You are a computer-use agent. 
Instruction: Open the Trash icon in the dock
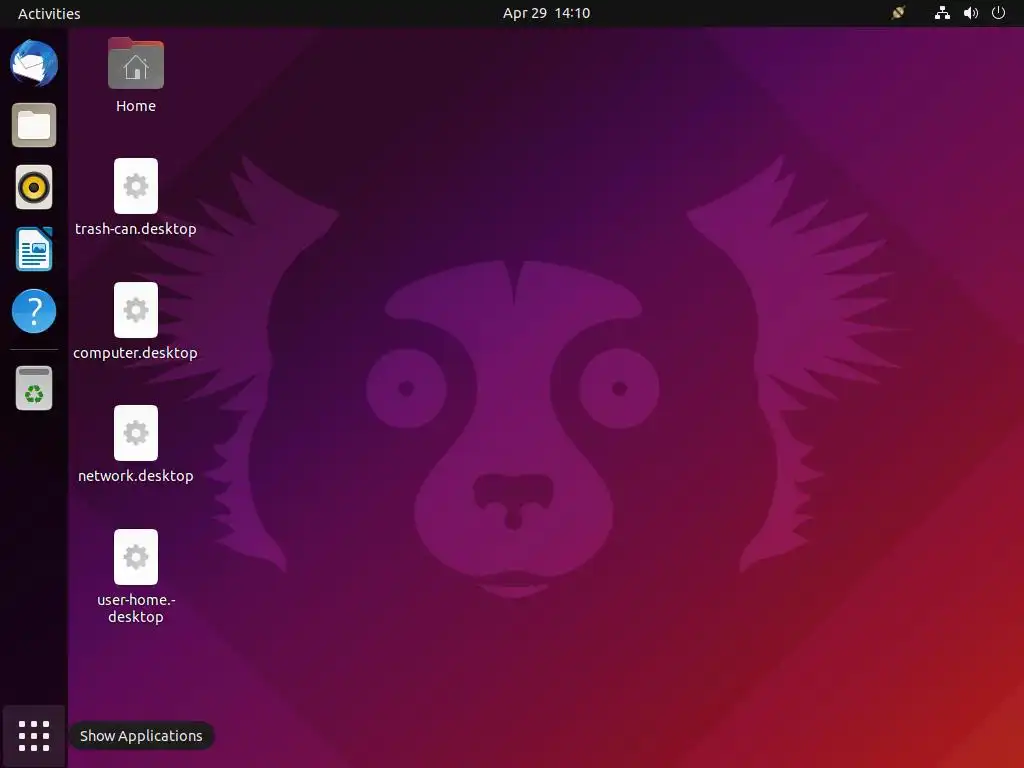tap(34, 389)
